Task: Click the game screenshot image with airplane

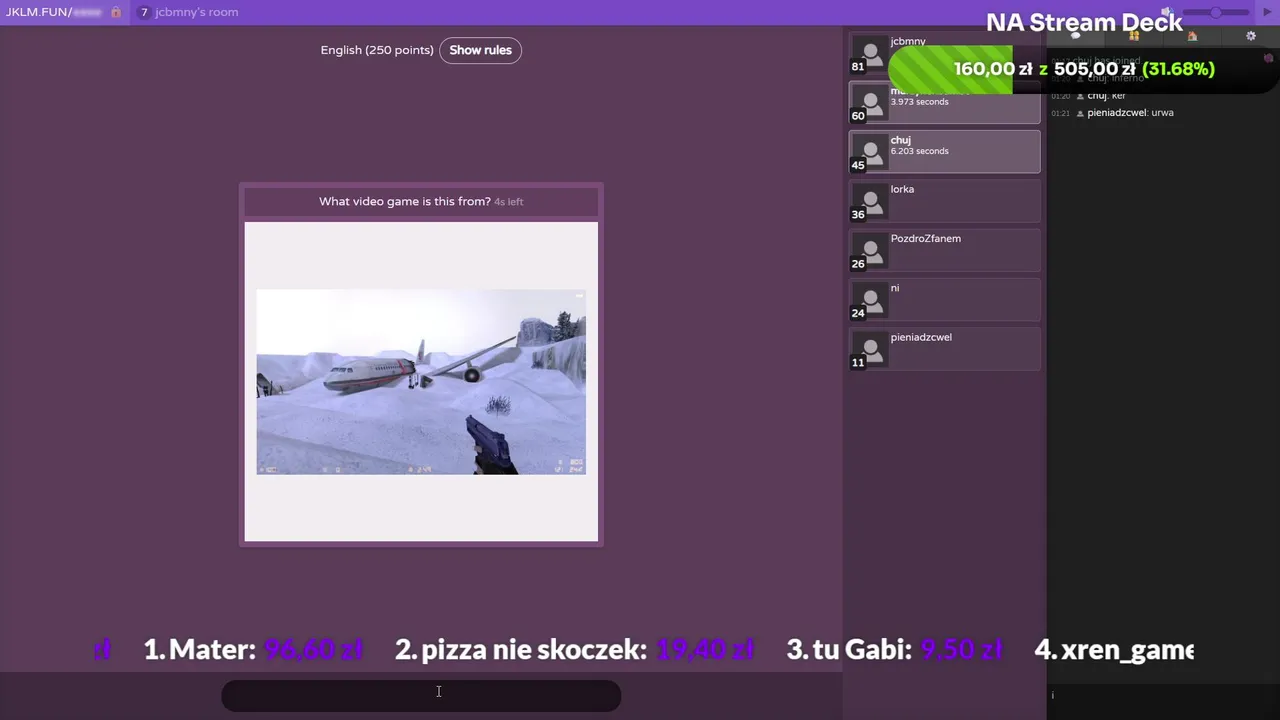Action: click(421, 381)
